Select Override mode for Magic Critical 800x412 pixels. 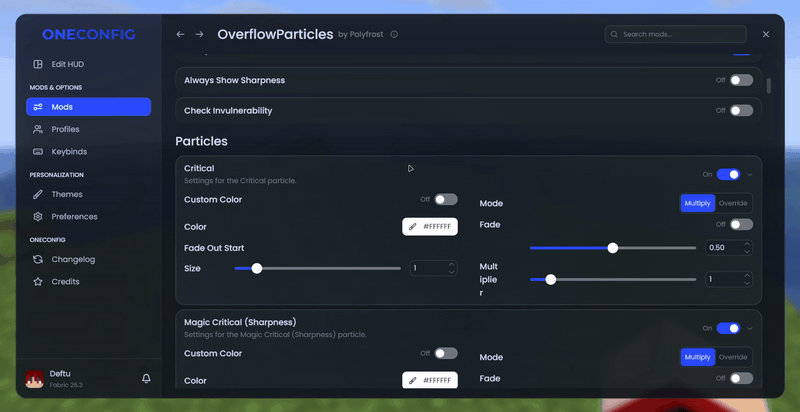pyautogui.click(x=733, y=357)
